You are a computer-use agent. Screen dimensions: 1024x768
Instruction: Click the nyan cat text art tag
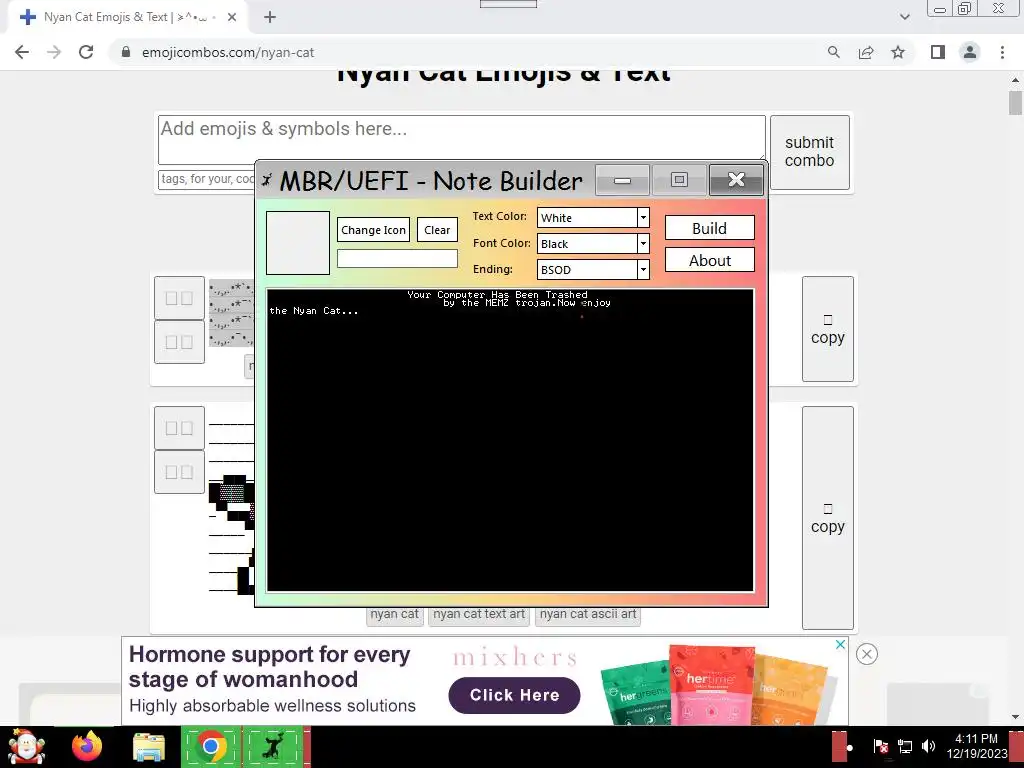[479, 615]
